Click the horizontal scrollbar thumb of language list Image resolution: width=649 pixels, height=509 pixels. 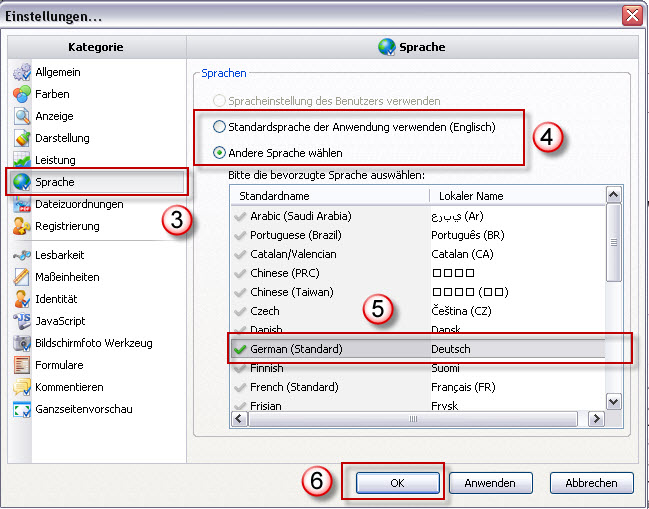pos(413,419)
